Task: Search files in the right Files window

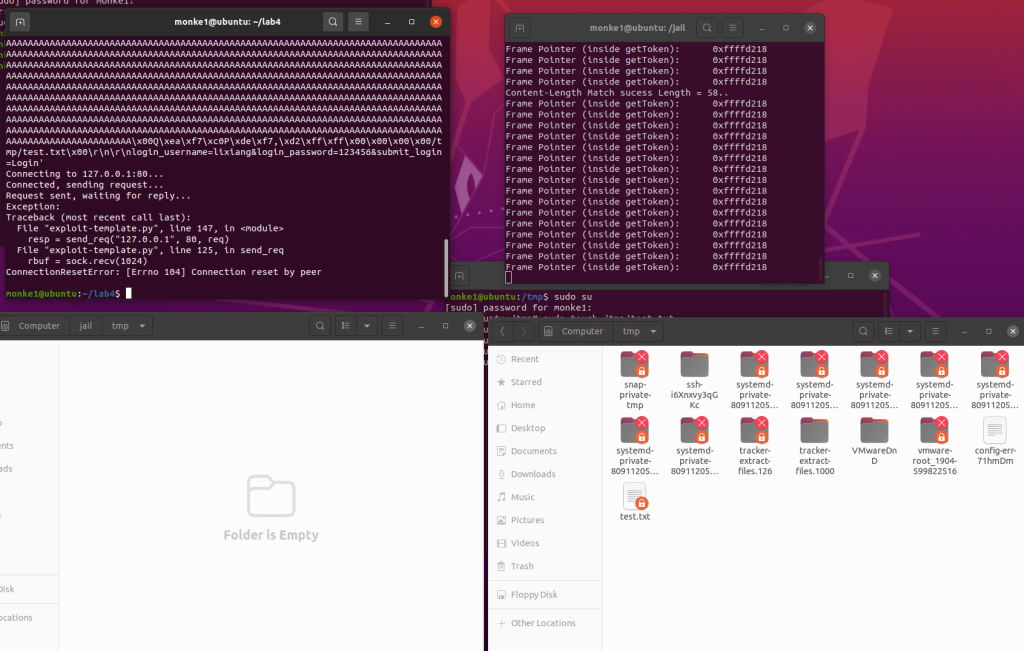Action: [x=863, y=331]
